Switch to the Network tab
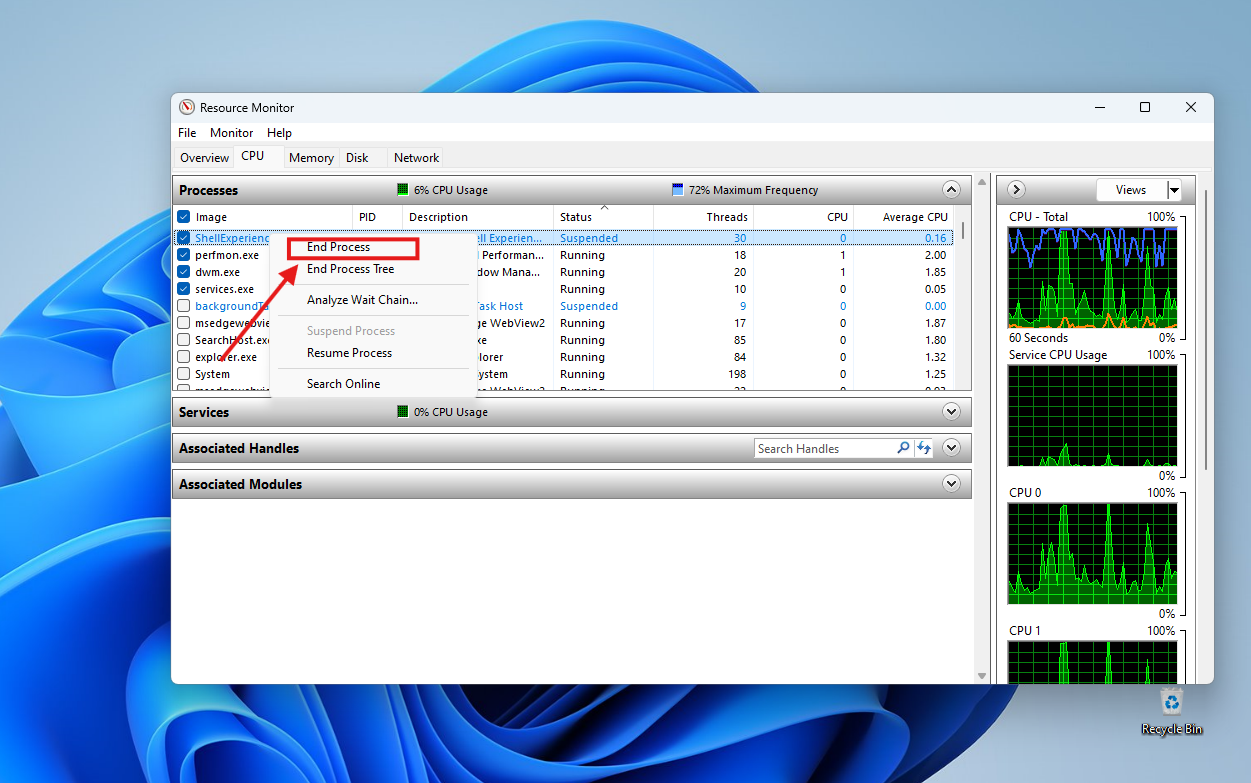The image size is (1251, 783). 416,158
